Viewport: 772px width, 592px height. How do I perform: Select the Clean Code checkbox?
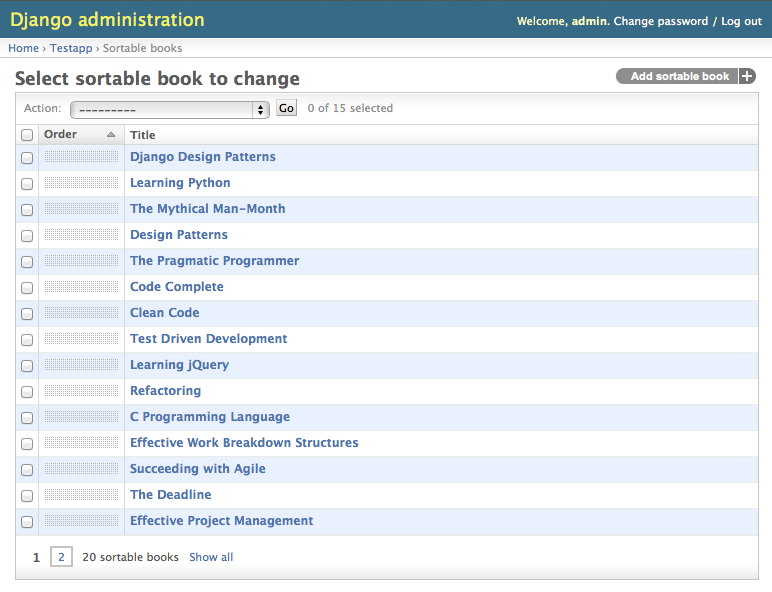pyautogui.click(x=27, y=314)
